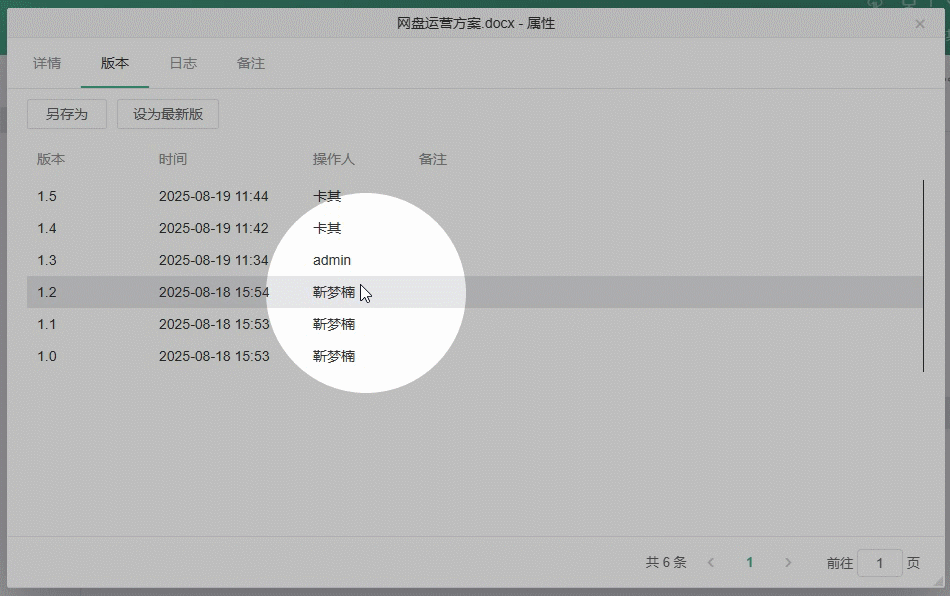The image size is (950, 596).
Task: Select the 版本 tab
Action: tap(115, 63)
